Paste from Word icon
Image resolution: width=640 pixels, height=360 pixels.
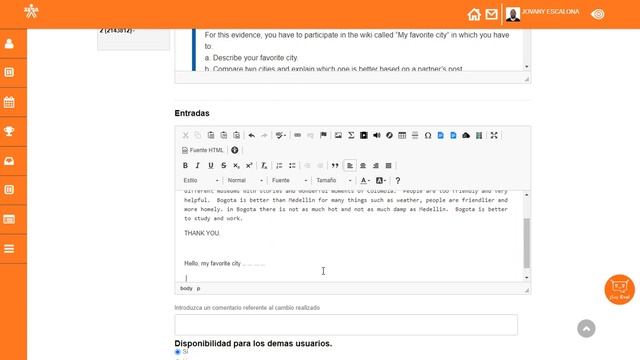[237, 135]
